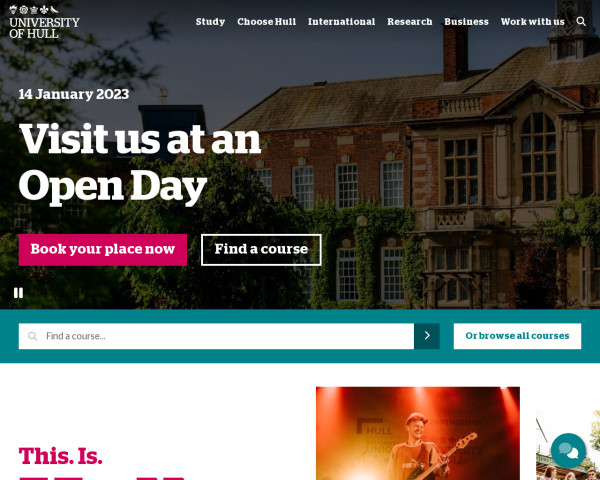Image resolution: width=600 pixels, height=480 pixels.
Task: Open the live chat bubble icon
Action: [568, 451]
